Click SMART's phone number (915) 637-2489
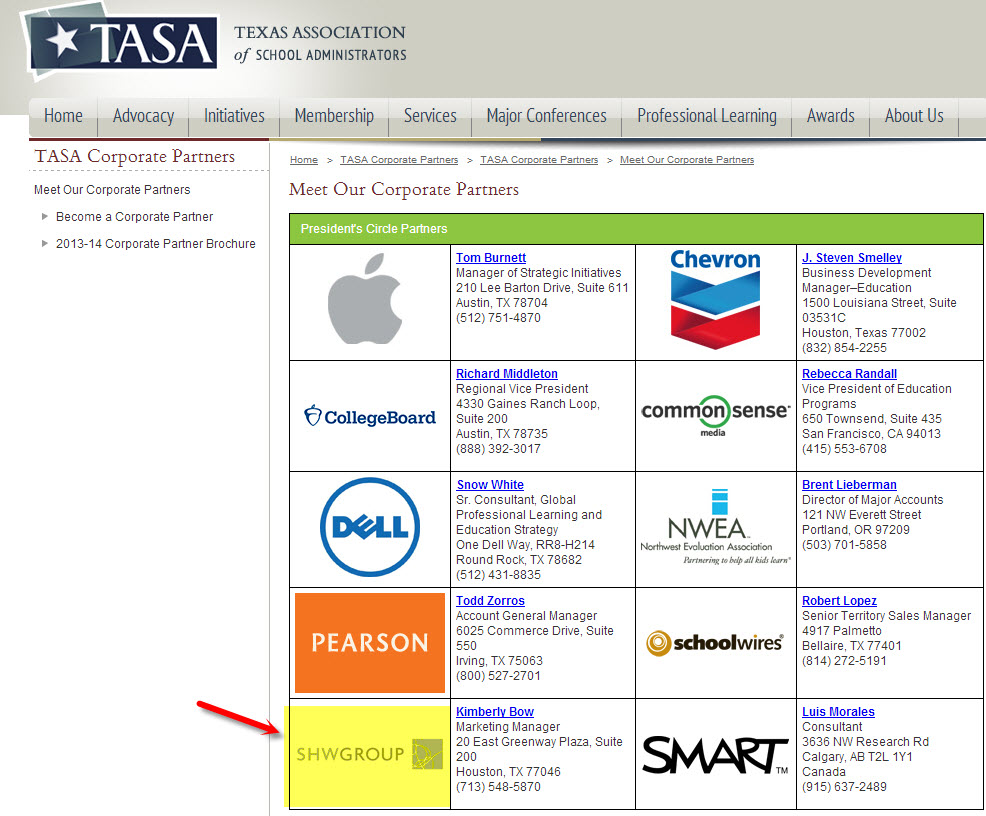Image resolution: width=986 pixels, height=816 pixels. click(845, 786)
